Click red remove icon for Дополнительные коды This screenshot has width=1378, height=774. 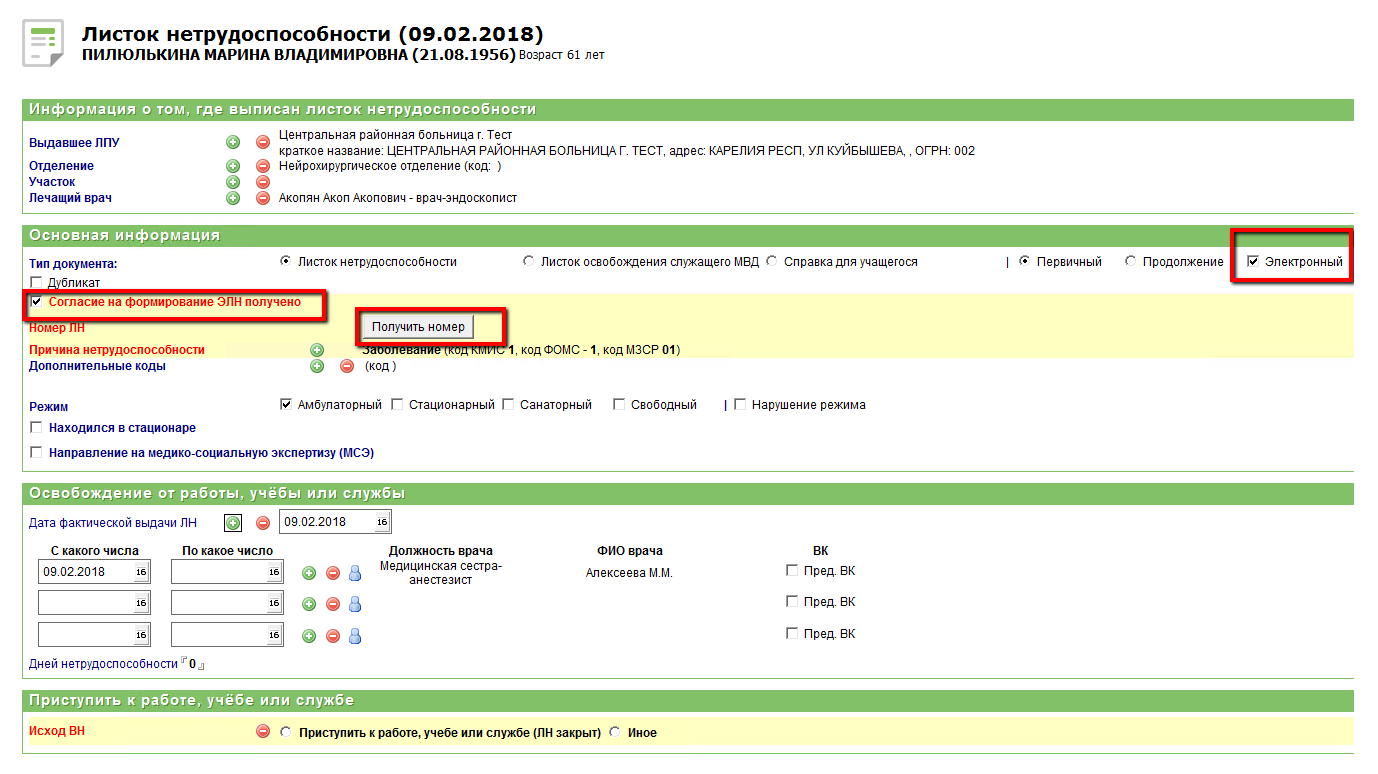(347, 366)
